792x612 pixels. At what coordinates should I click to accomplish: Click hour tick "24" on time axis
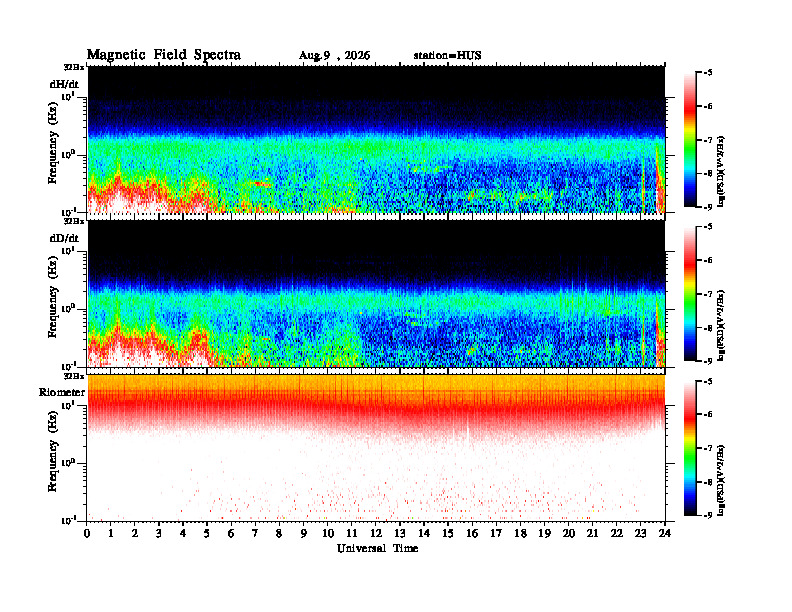[665, 534]
